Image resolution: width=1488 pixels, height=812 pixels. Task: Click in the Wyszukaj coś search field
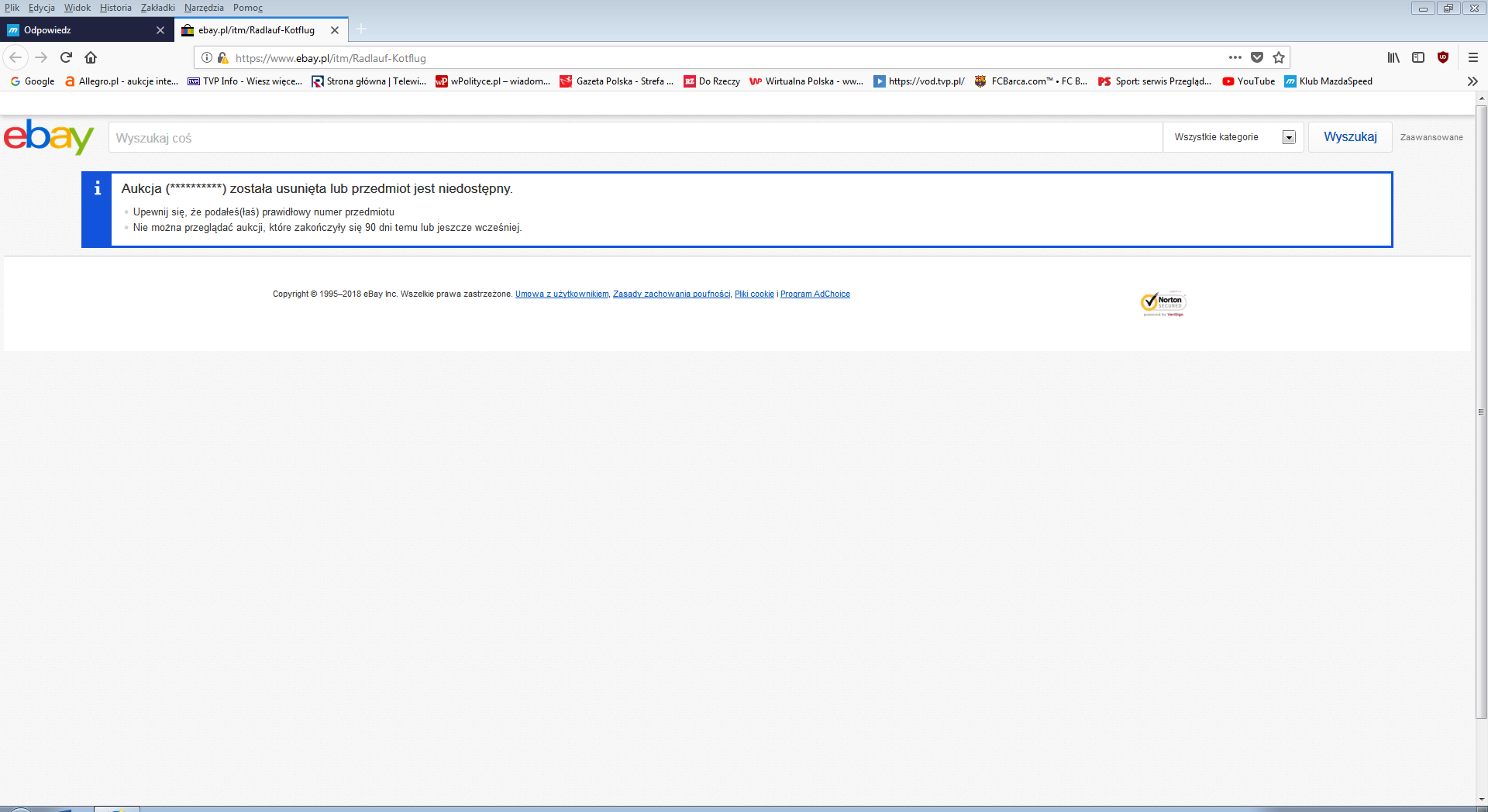[635, 138]
